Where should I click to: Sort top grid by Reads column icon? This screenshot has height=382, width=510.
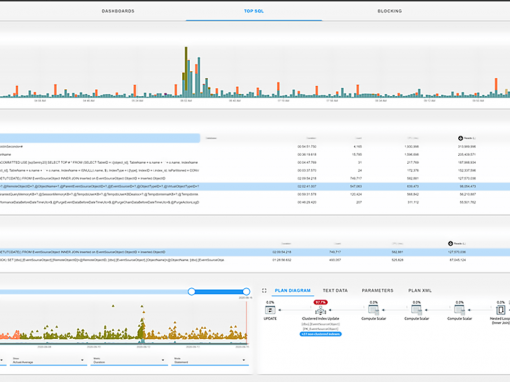[x=460, y=138]
